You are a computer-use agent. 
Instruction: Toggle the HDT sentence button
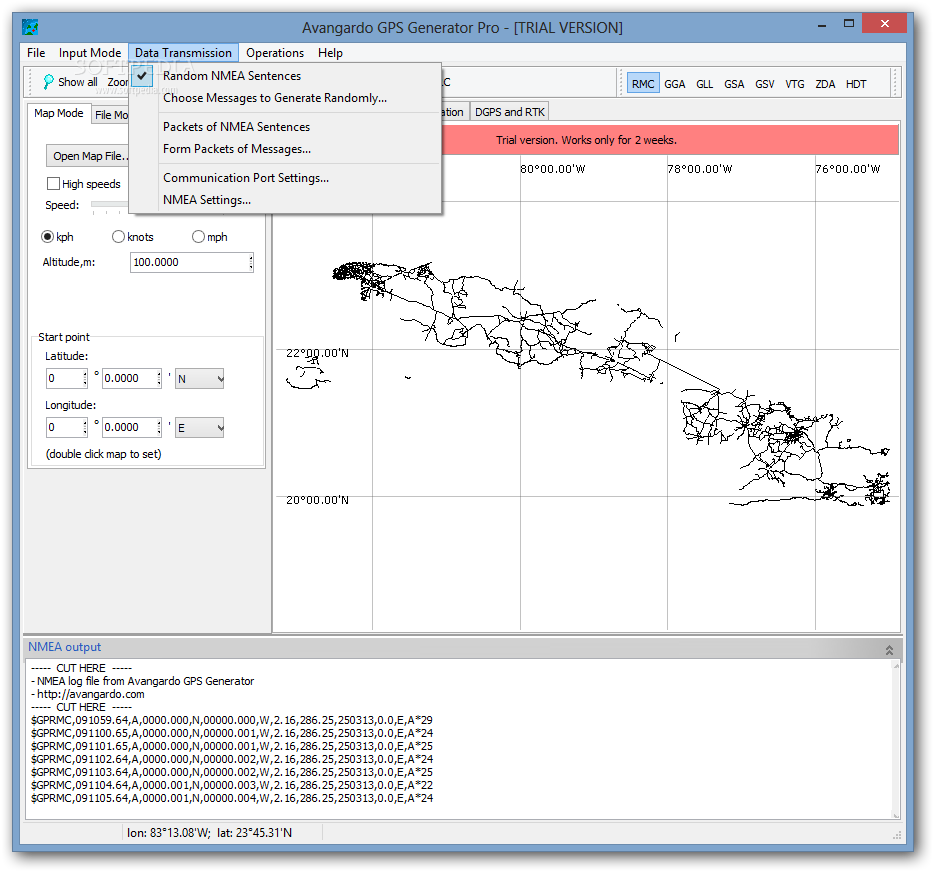click(x=855, y=84)
